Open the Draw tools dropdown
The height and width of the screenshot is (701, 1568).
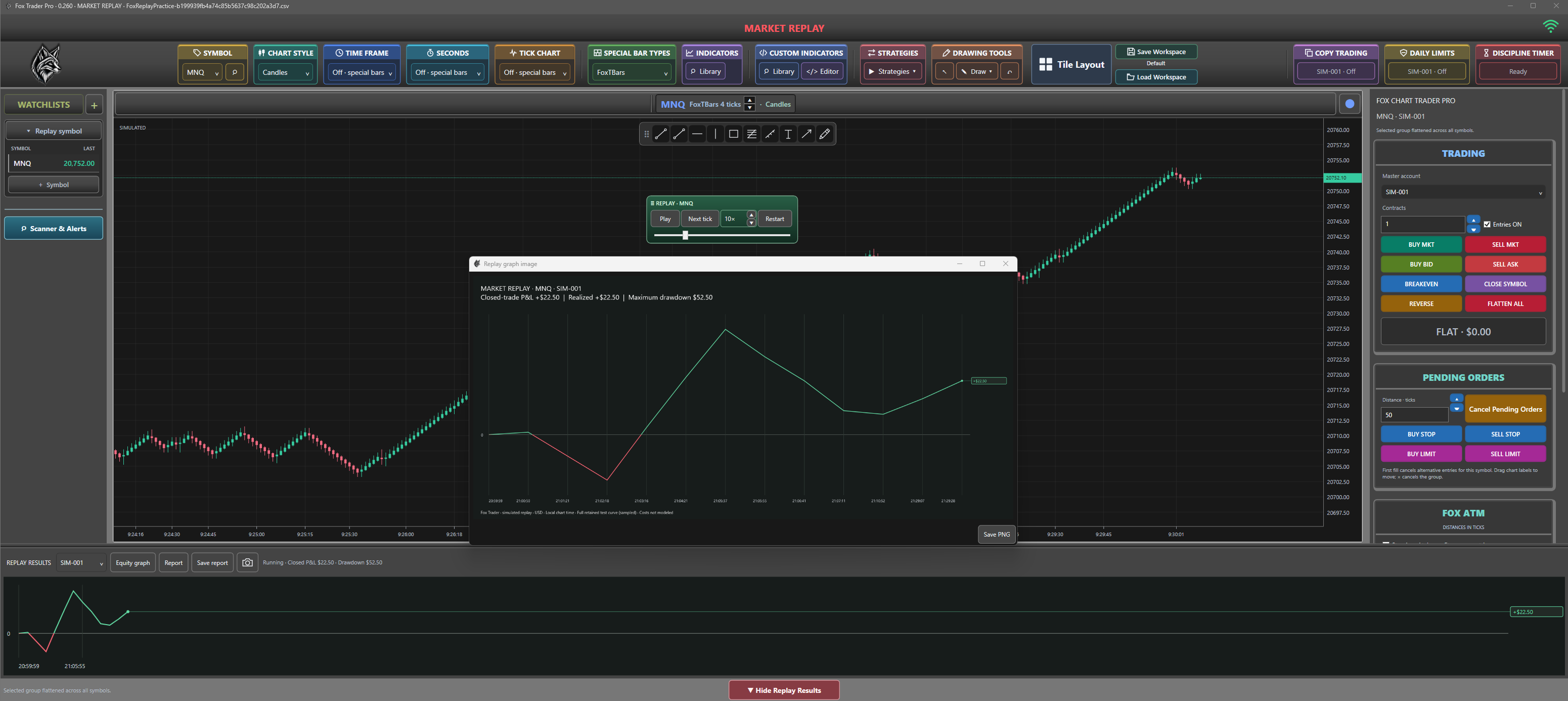(x=977, y=72)
